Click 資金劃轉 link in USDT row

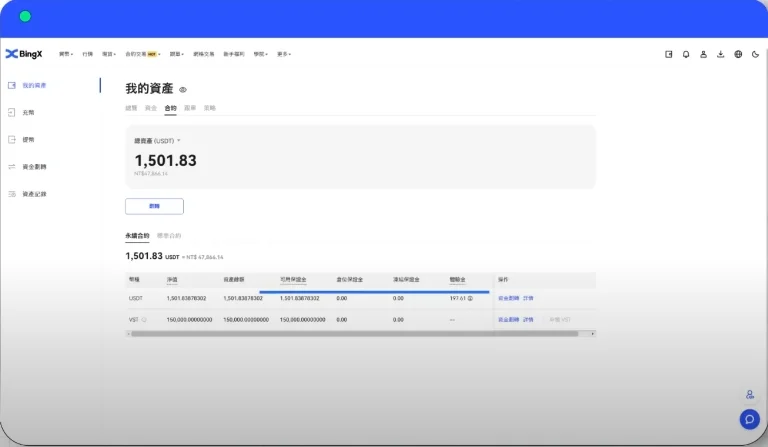[508, 298]
